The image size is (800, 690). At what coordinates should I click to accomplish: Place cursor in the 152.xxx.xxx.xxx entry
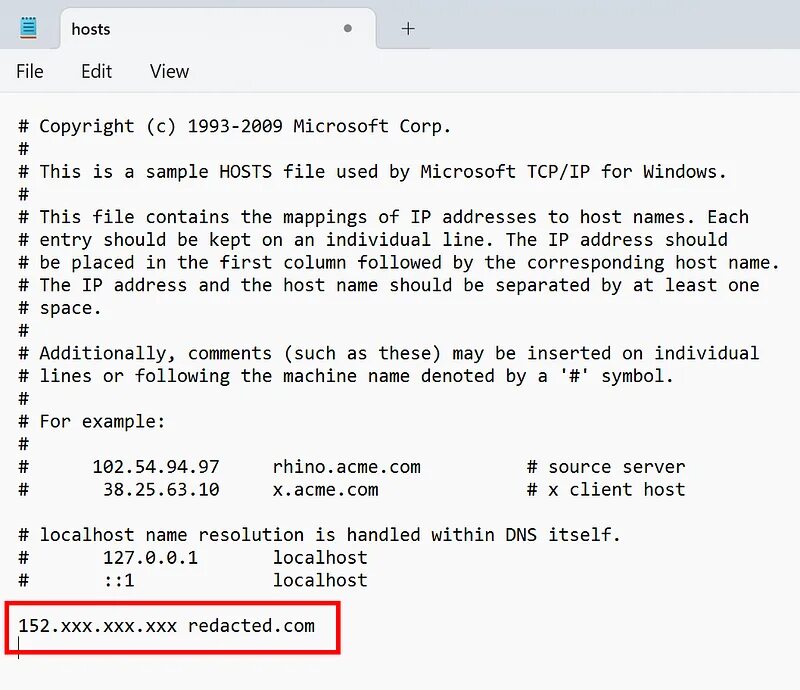[x=97, y=626]
